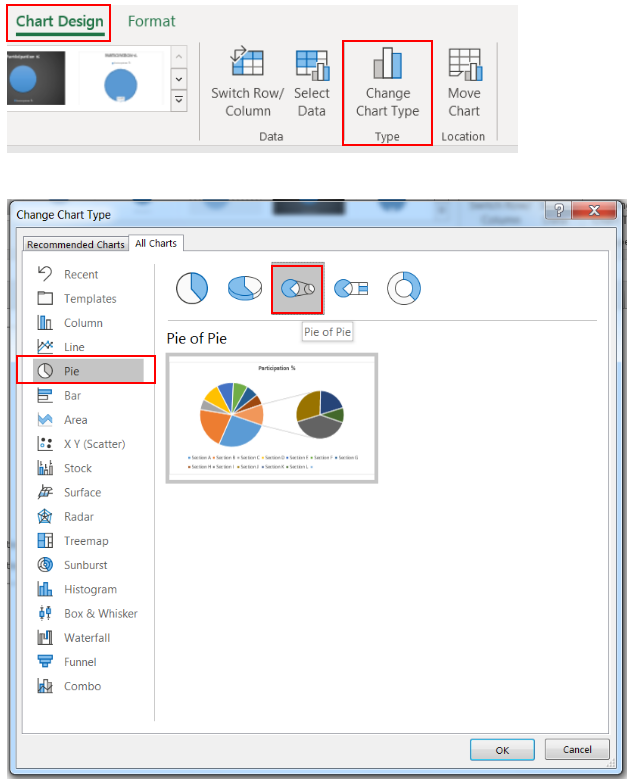Switch to the Recommended Charts tab

(76, 244)
